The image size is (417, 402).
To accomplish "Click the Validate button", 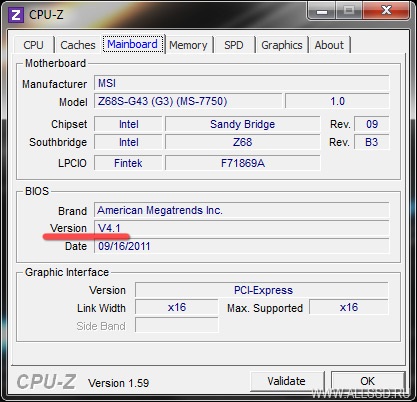I will 287,381.
